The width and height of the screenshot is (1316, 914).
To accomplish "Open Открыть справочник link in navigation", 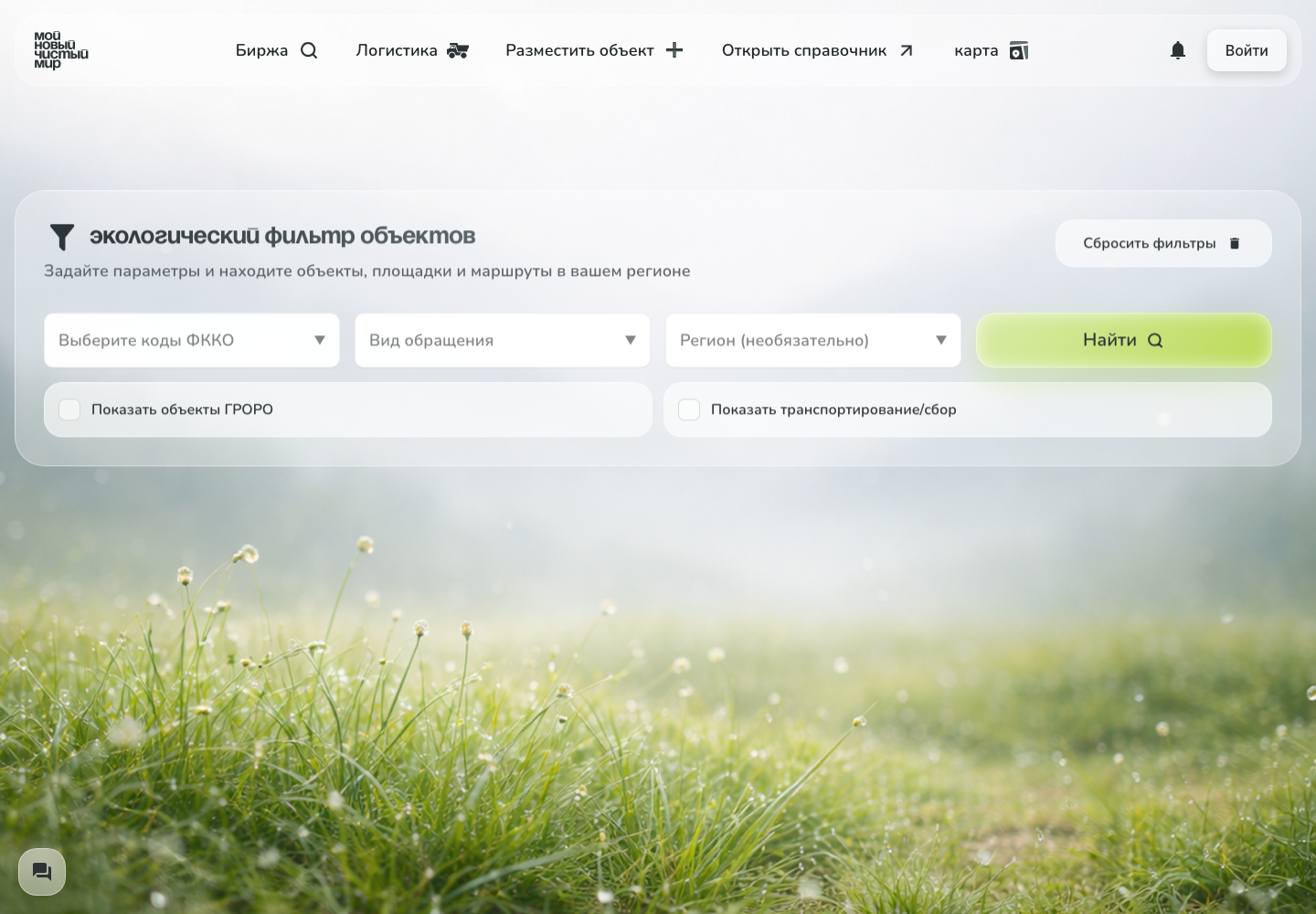I will coord(804,50).
